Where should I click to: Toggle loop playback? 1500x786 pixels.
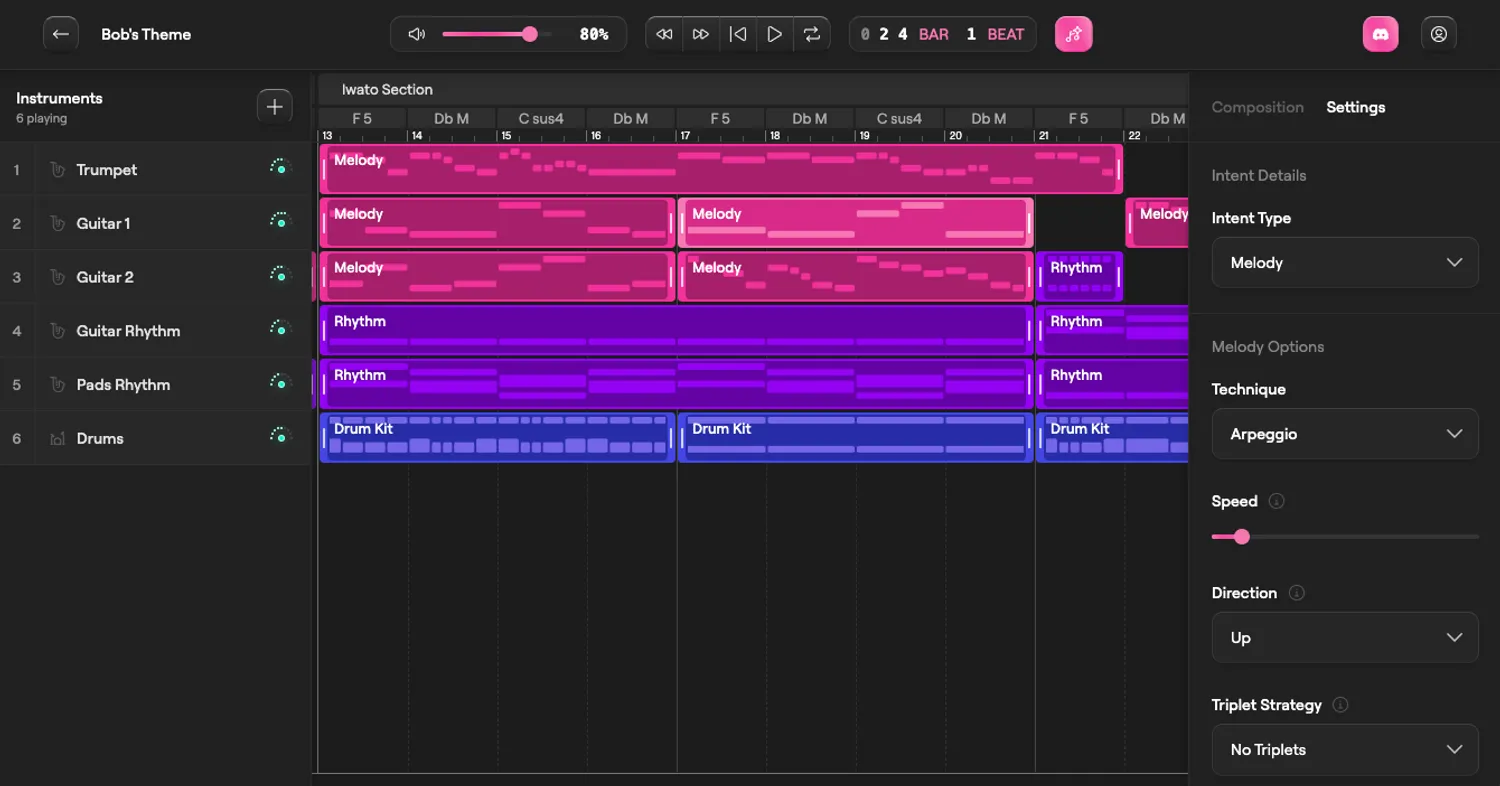[812, 34]
